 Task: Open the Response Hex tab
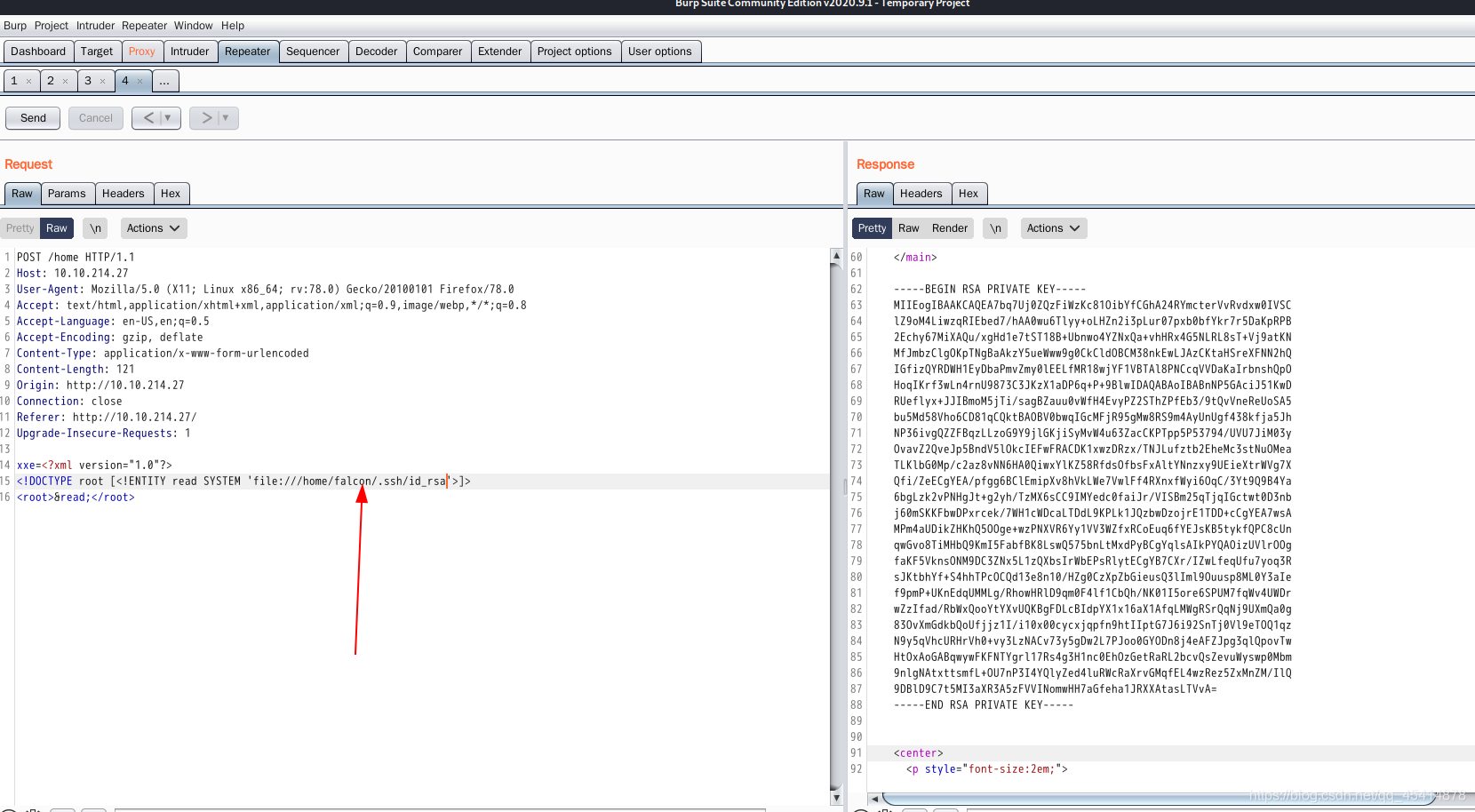[x=969, y=194]
